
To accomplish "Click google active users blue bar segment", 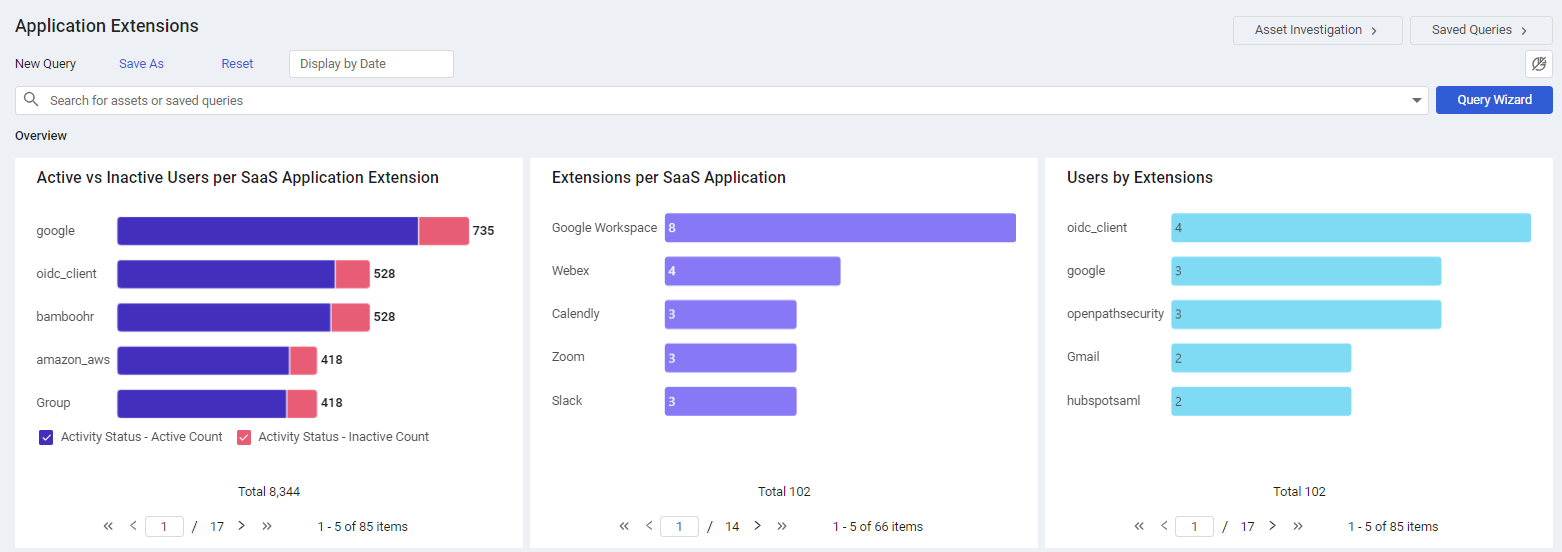I will pos(267,231).
